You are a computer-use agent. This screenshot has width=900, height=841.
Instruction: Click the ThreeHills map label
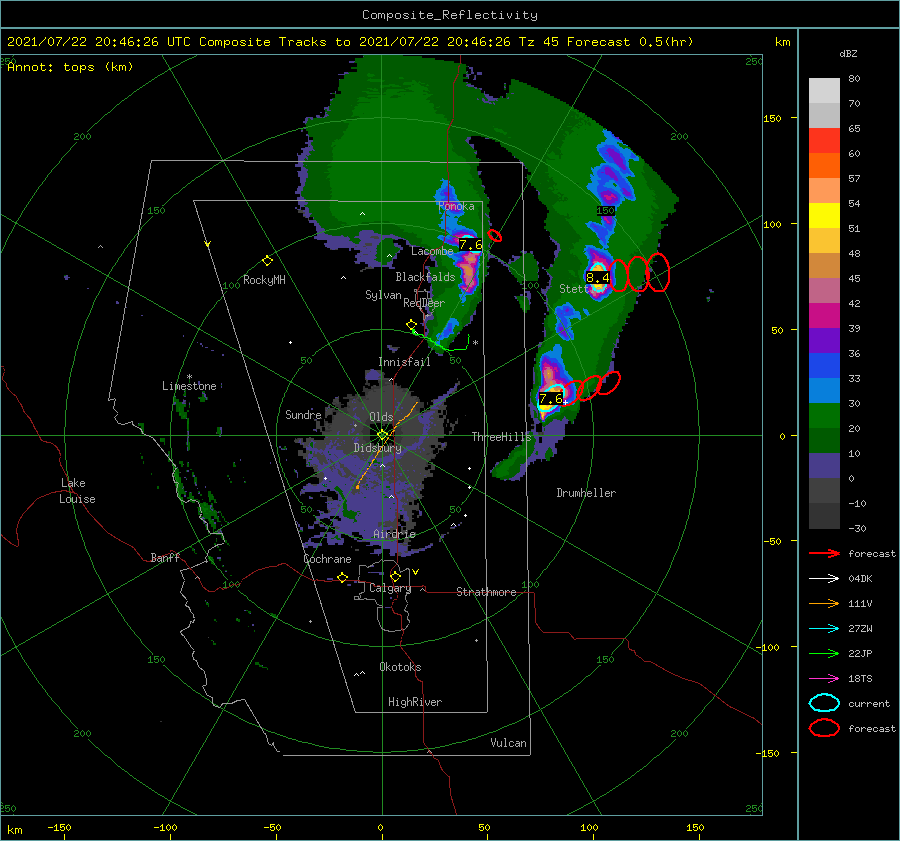[502, 437]
